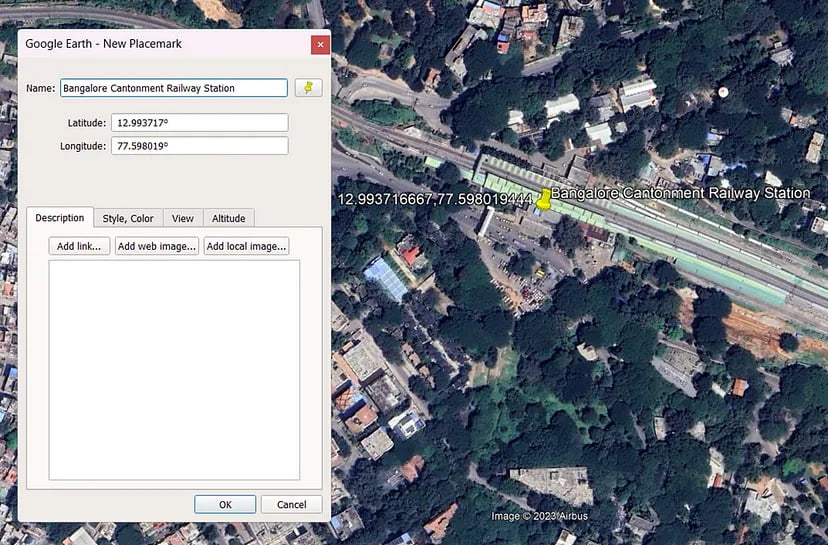Image resolution: width=828 pixels, height=545 pixels.
Task: Click the yellow pushpin icon button beside Name
Action: coord(308,88)
